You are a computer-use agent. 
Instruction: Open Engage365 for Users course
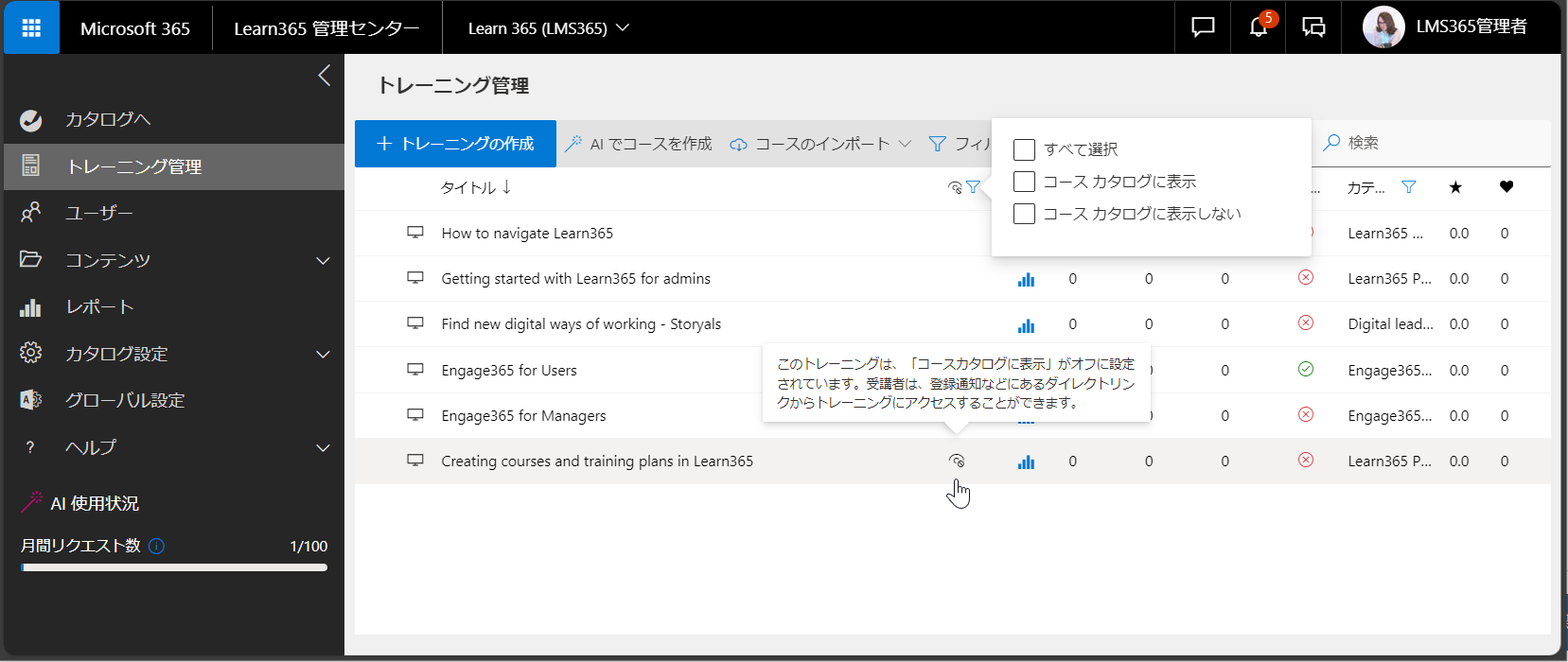(x=509, y=371)
